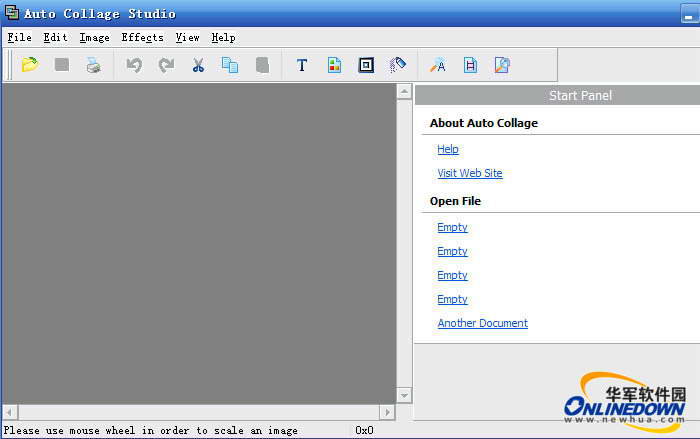
Task: Click the frame/border square icon
Action: [366, 65]
